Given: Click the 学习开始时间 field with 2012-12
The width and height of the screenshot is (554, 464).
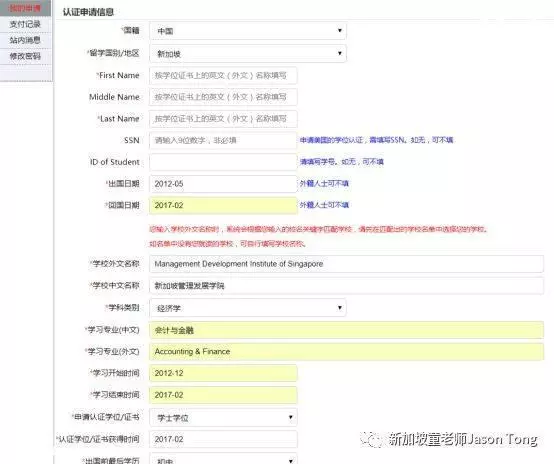Looking at the screenshot, I should click(223, 373).
